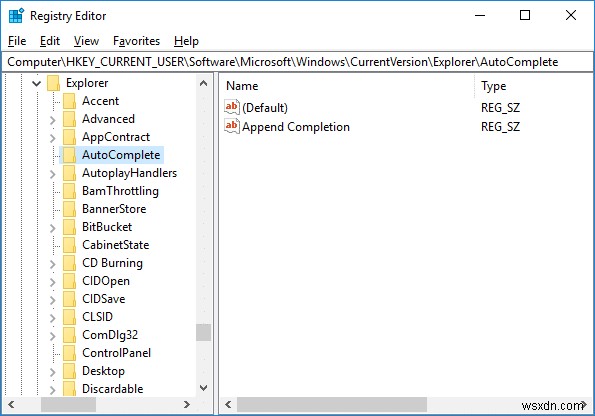This screenshot has width=595, height=416.
Task: Close the Registry Editor window
Action: coord(571,16)
